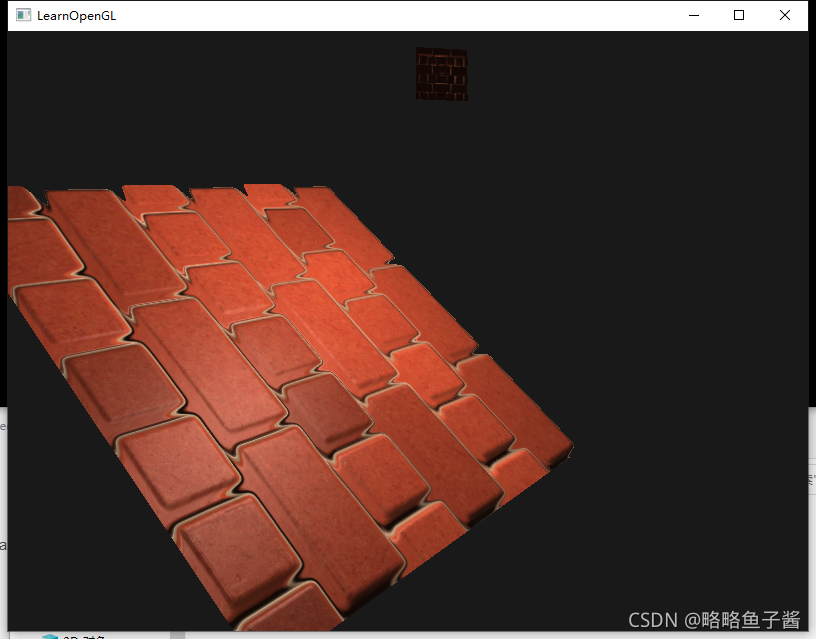816x639 pixels.
Task: Close the LearnOpenGL window
Action: (x=785, y=16)
